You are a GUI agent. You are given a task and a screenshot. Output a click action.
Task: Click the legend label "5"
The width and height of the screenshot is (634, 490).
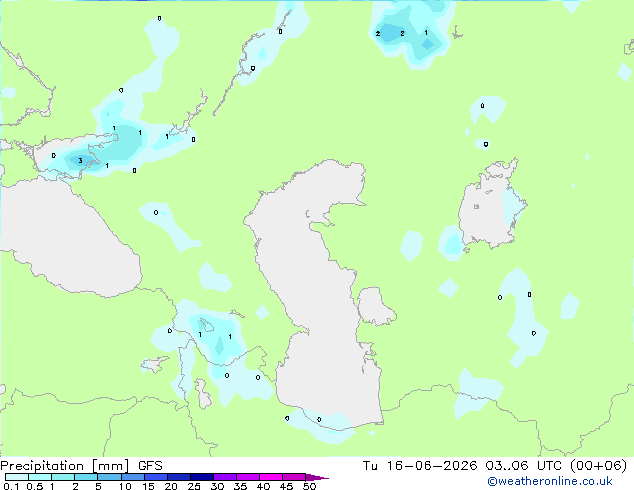tap(98, 486)
